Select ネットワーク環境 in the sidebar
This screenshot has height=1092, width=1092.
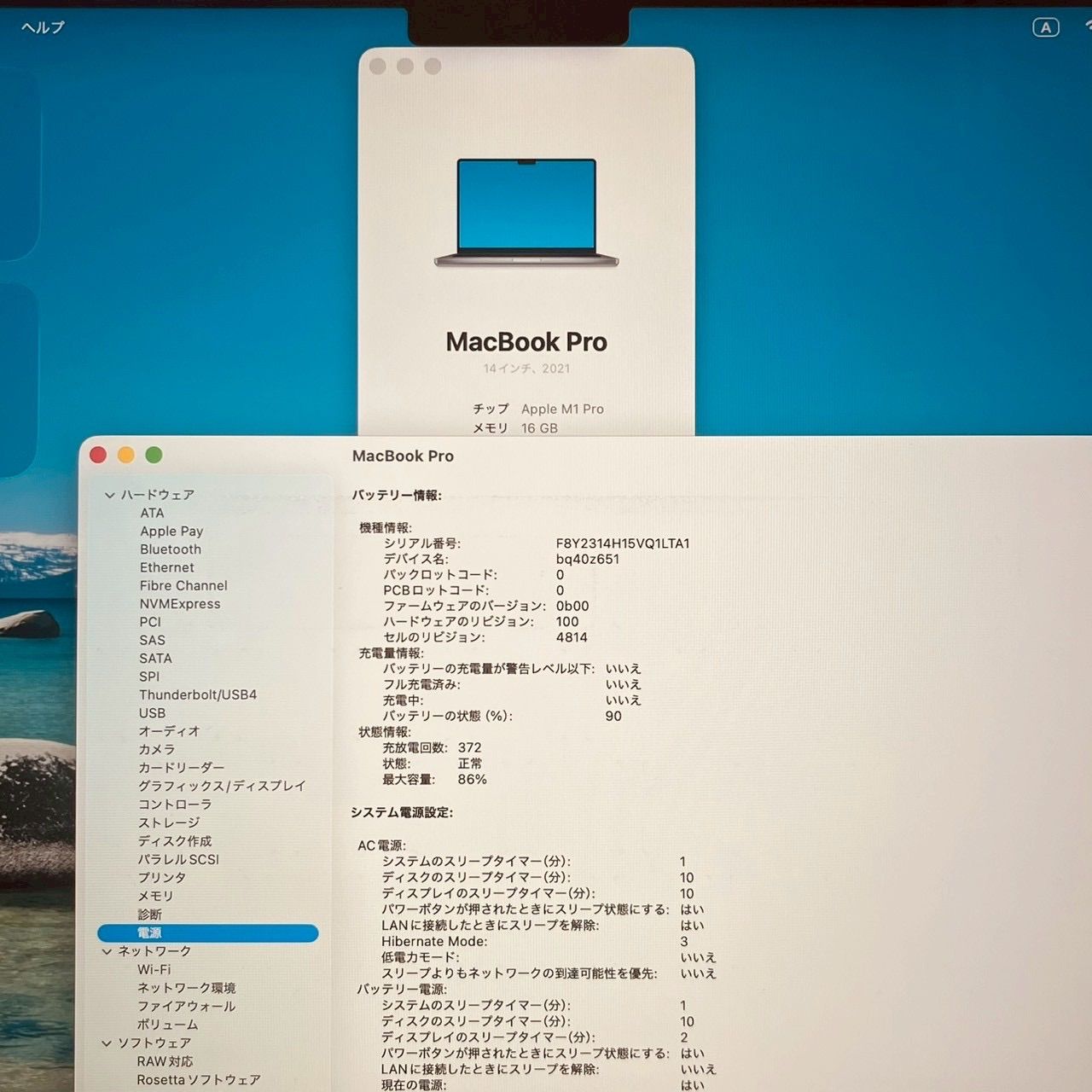pos(187,988)
